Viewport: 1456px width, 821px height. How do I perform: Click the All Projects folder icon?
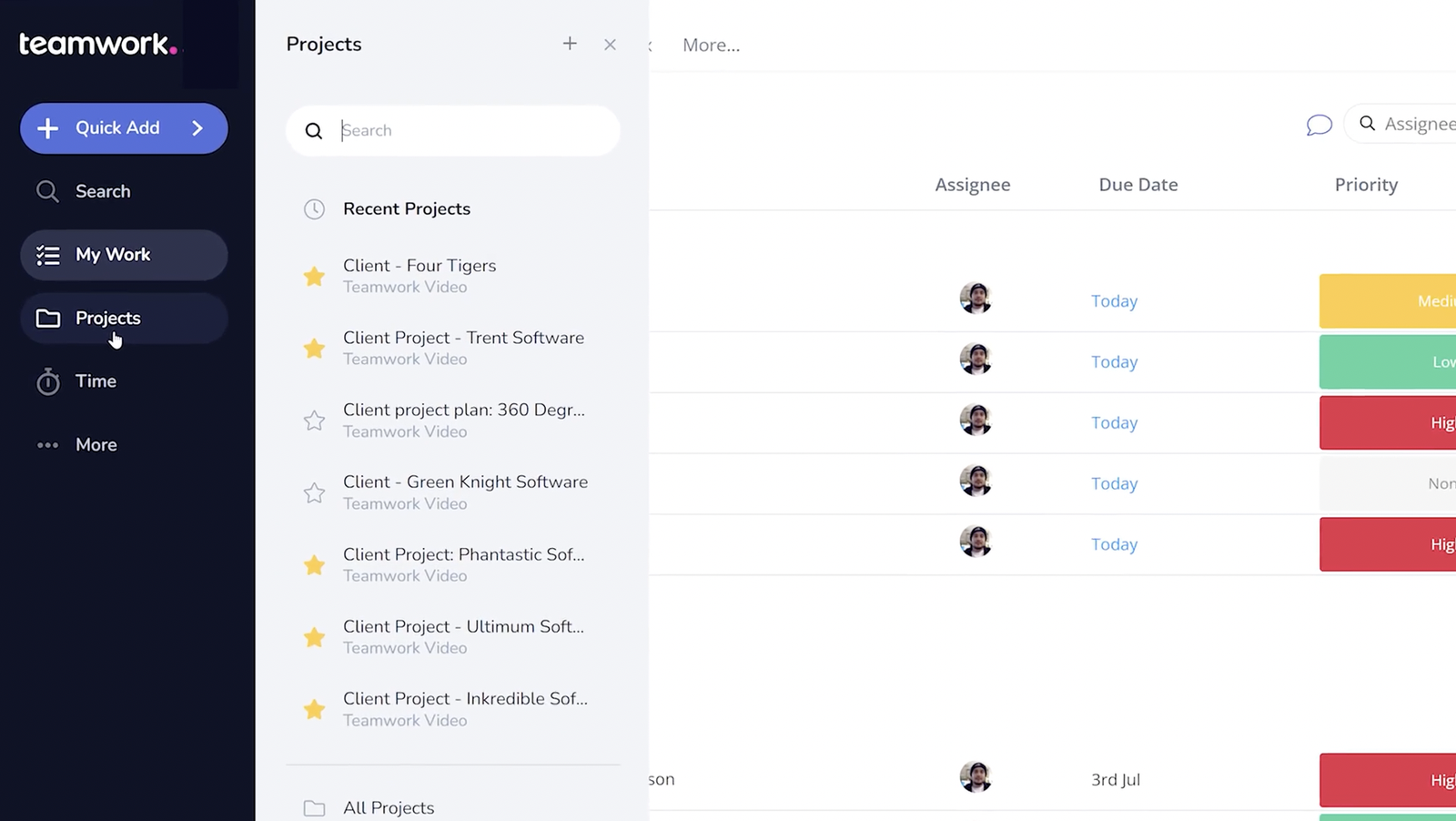(x=314, y=808)
